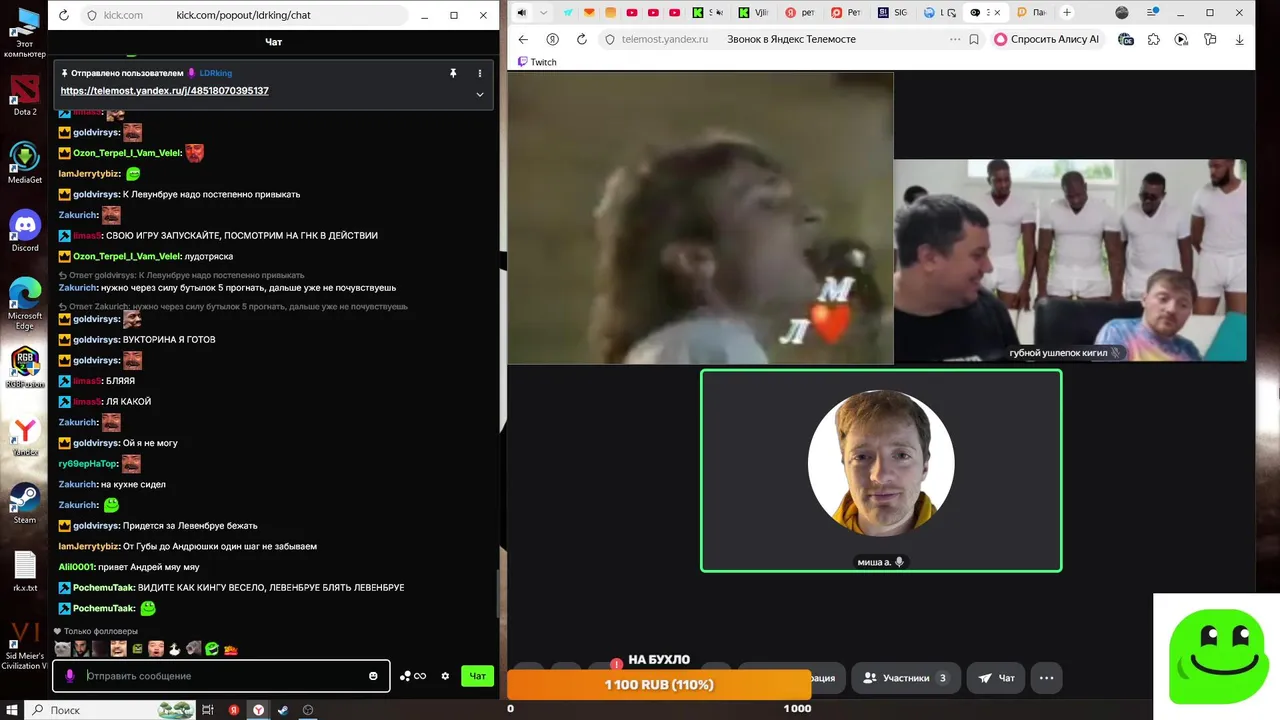Click chat message text 'ВУКТОРИНА Я ГОТОВ'

pyautogui.click(x=169, y=340)
